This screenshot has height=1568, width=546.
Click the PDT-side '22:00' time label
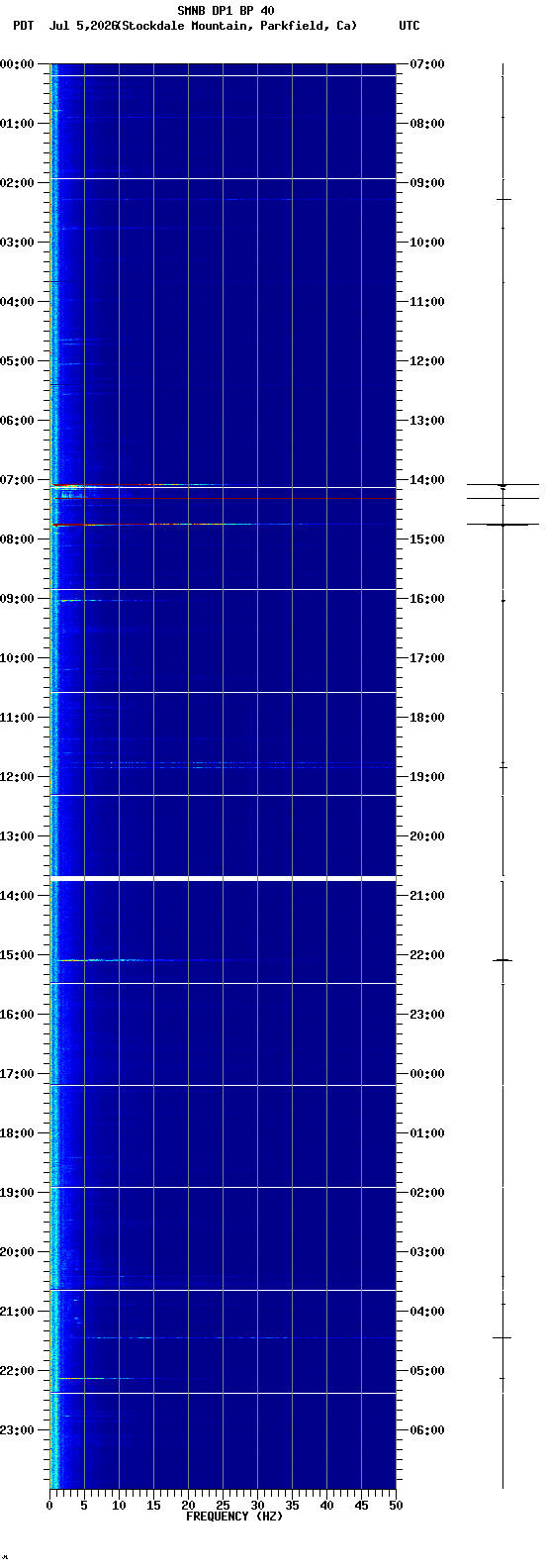[x=17, y=1371]
